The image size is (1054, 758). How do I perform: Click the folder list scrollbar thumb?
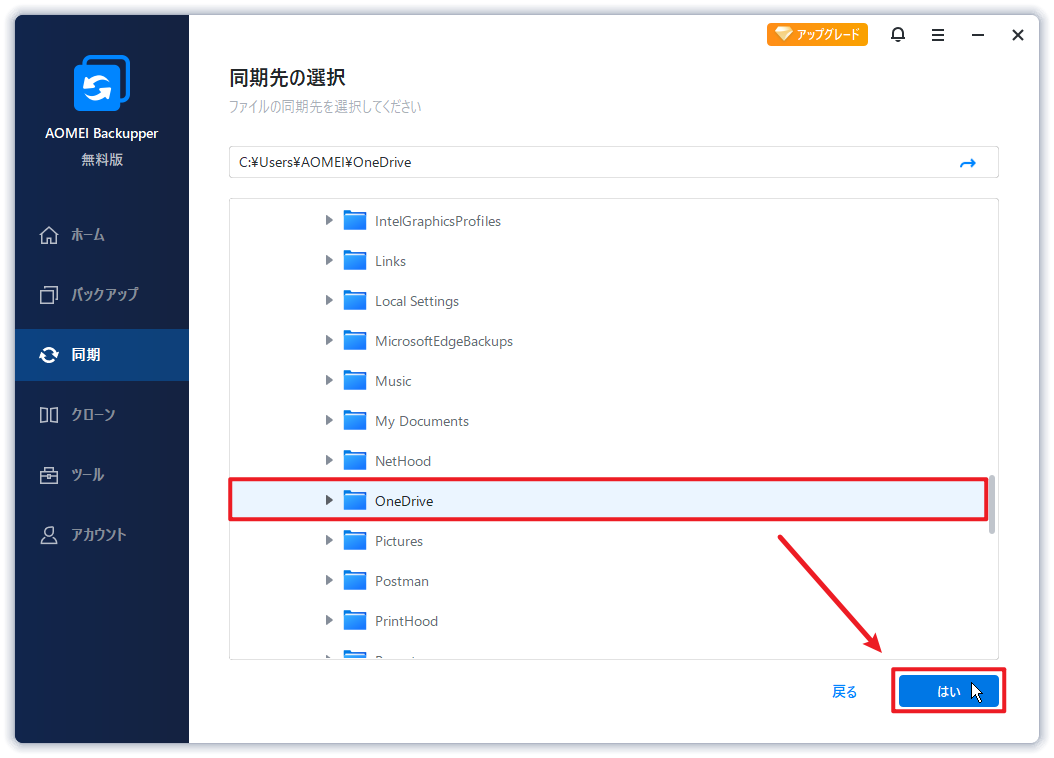[991, 504]
